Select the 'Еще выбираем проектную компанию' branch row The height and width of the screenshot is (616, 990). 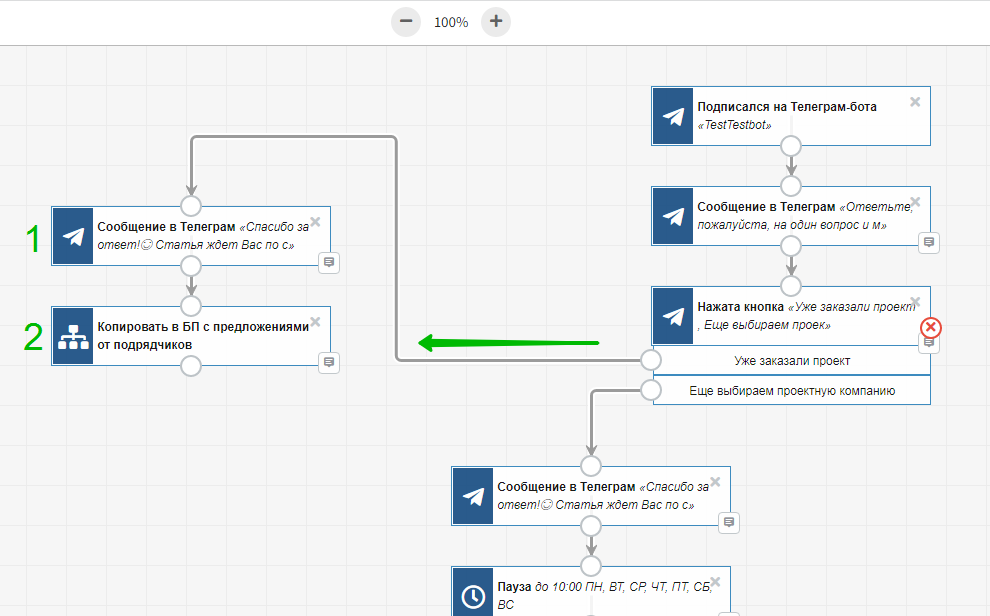click(x=791, y=391)
